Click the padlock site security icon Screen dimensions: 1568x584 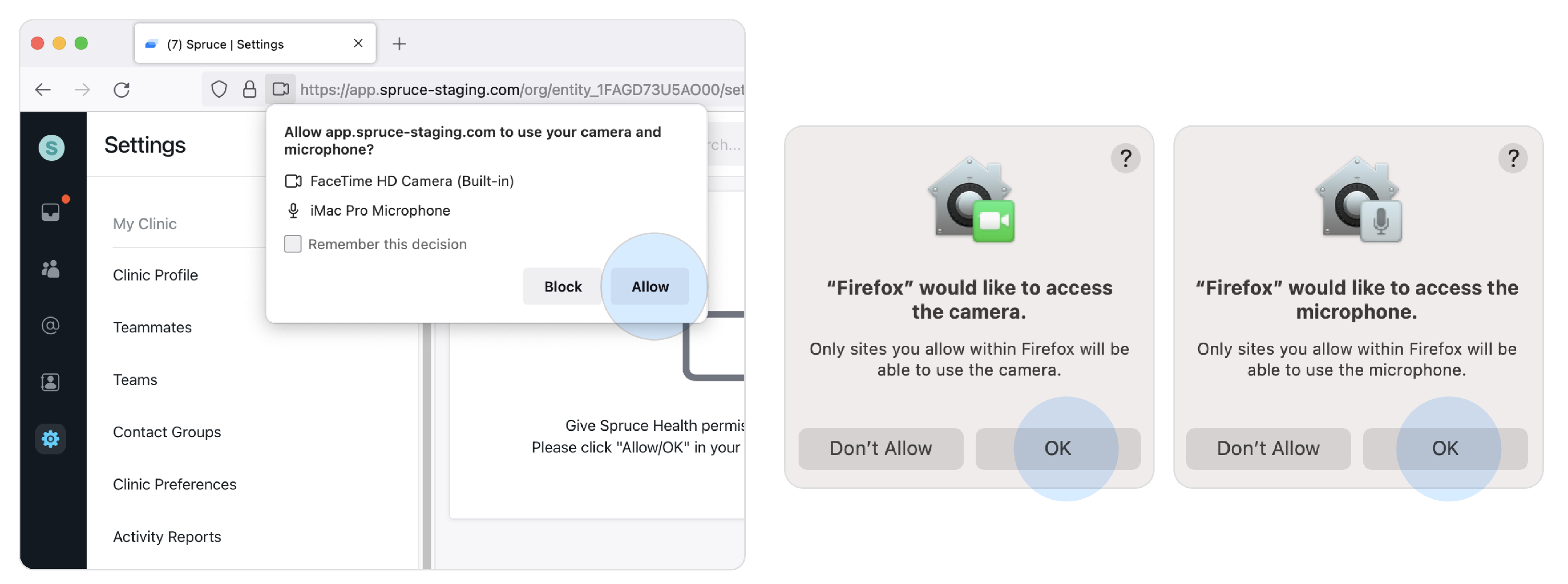[249, 89]
